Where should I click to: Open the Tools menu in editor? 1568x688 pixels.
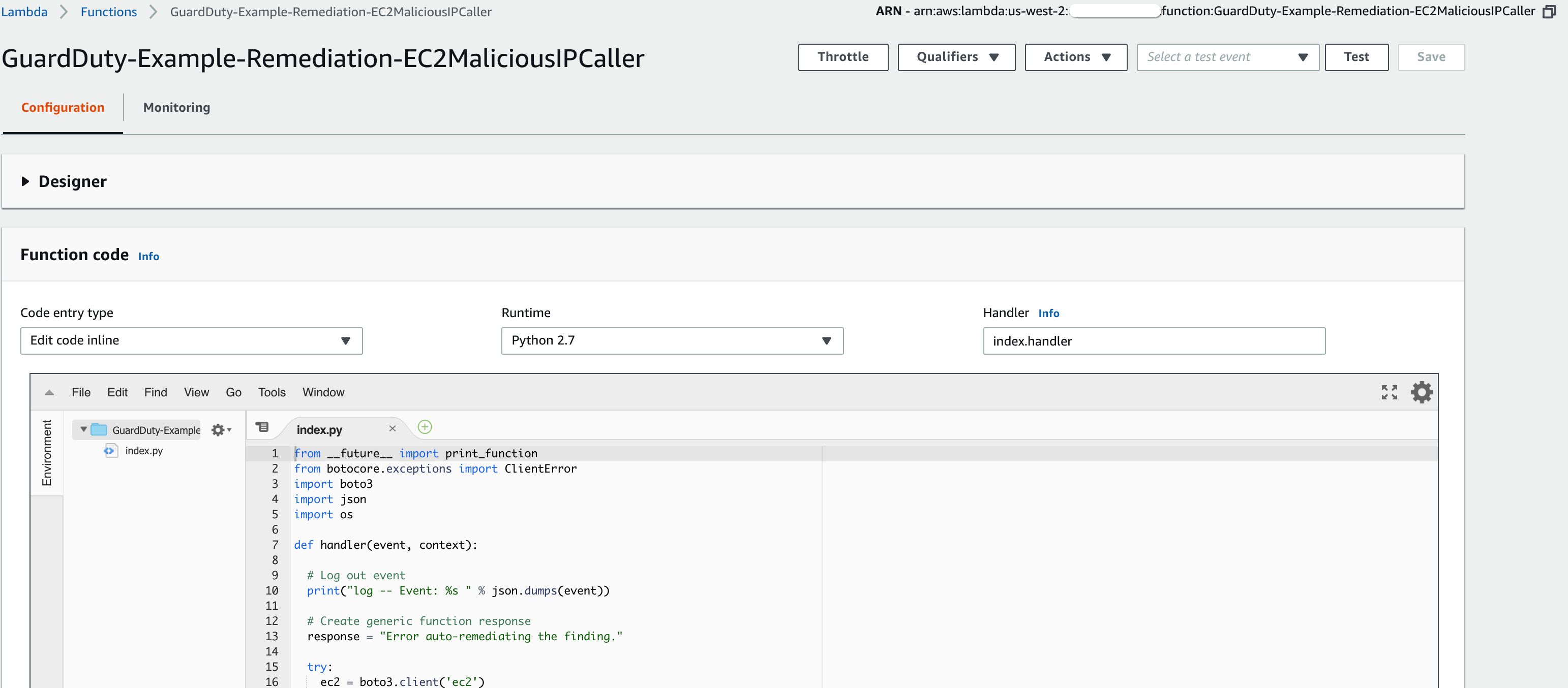(272, 392)
